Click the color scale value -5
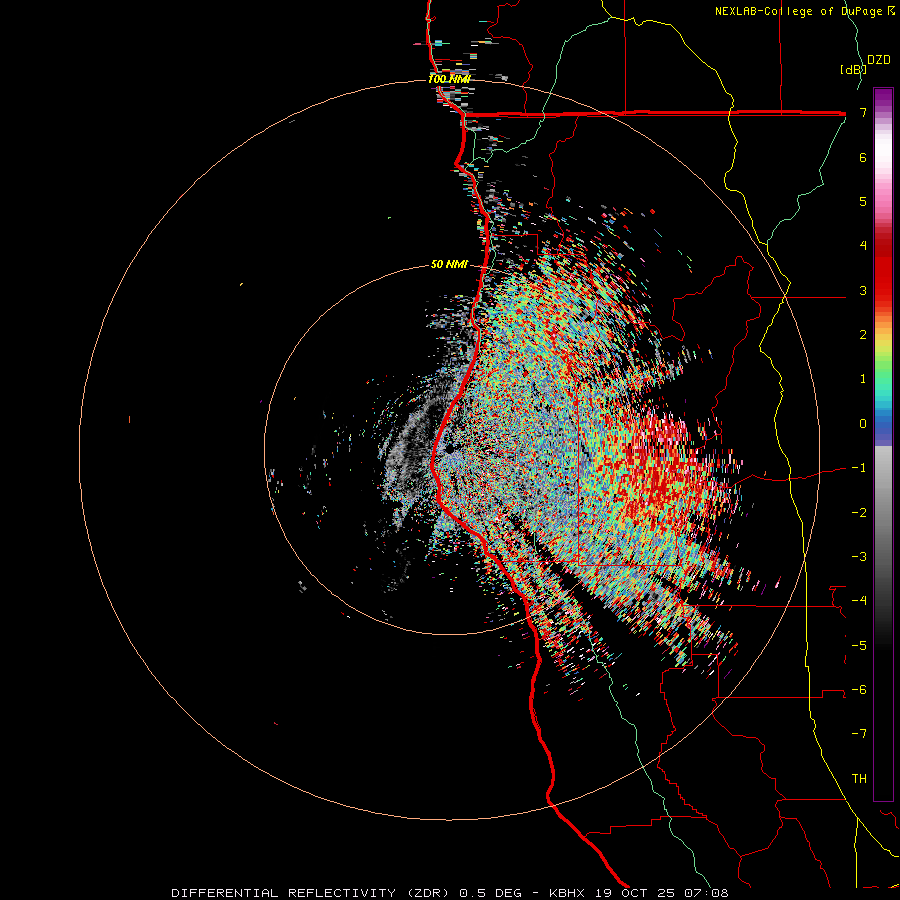This screenshot has height=900, width=900. point(859,646)
